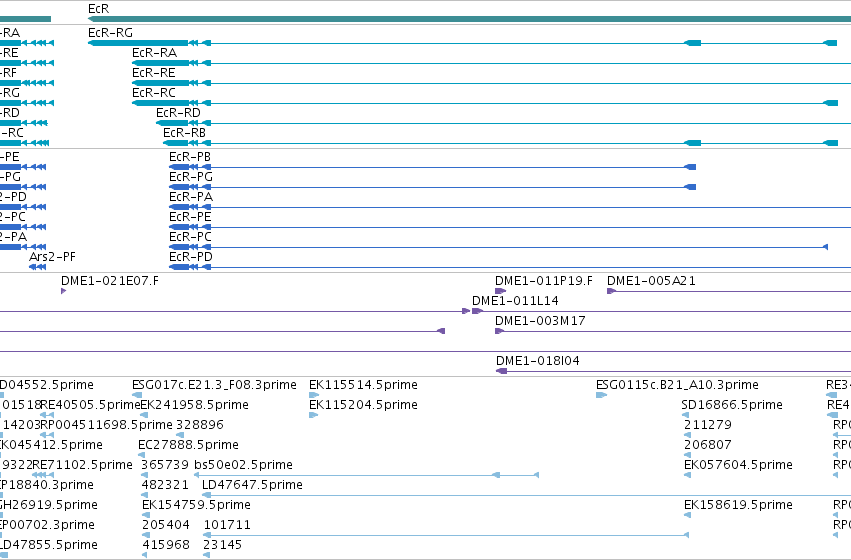Click the EcR-PC protein label

[x=190, y=237]
